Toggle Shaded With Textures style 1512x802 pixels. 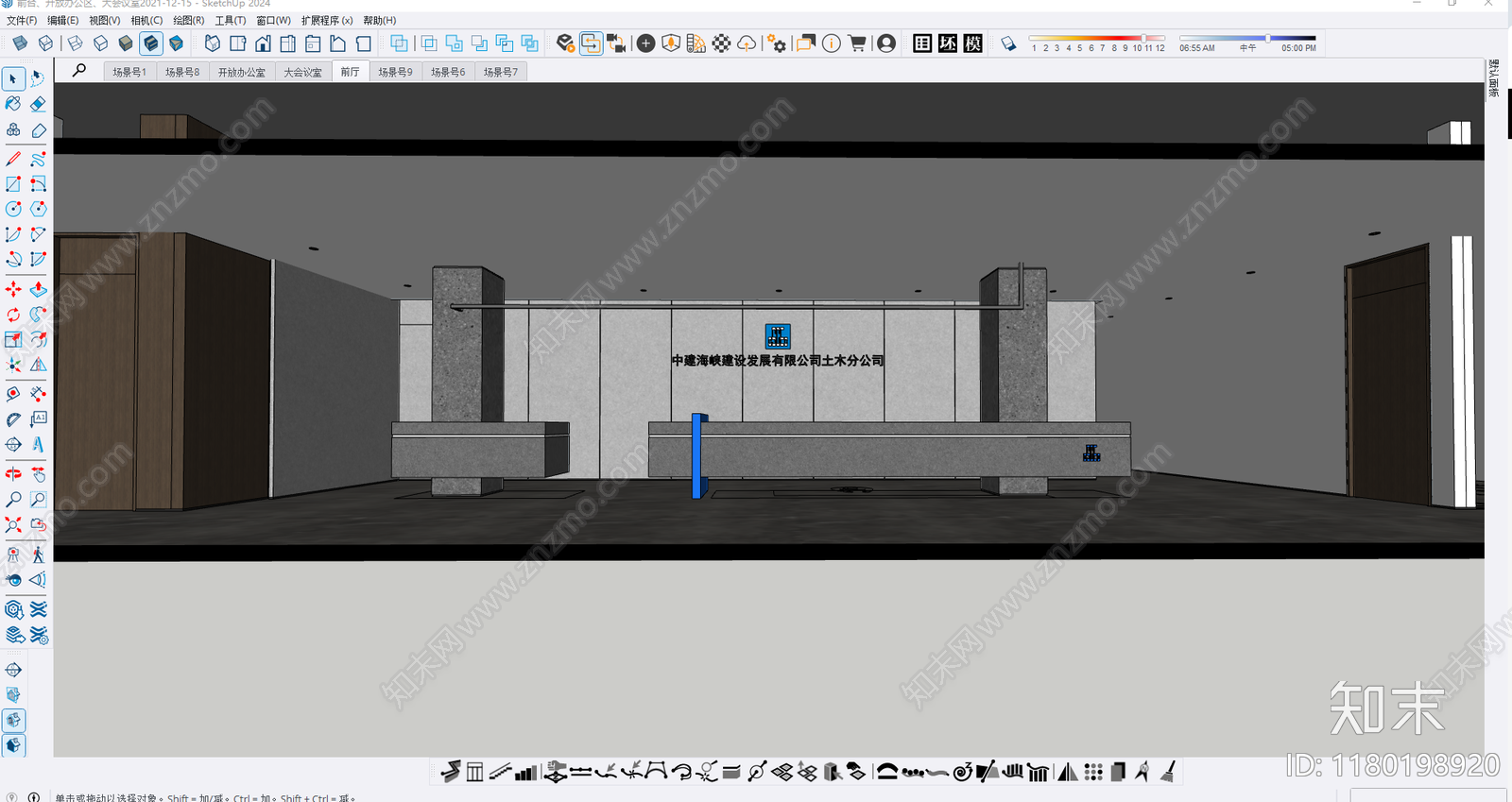(150, 43)
